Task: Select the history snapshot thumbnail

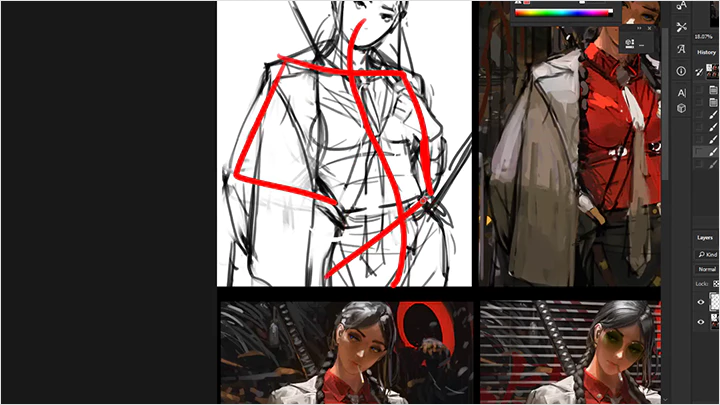Action: point(714,71)
